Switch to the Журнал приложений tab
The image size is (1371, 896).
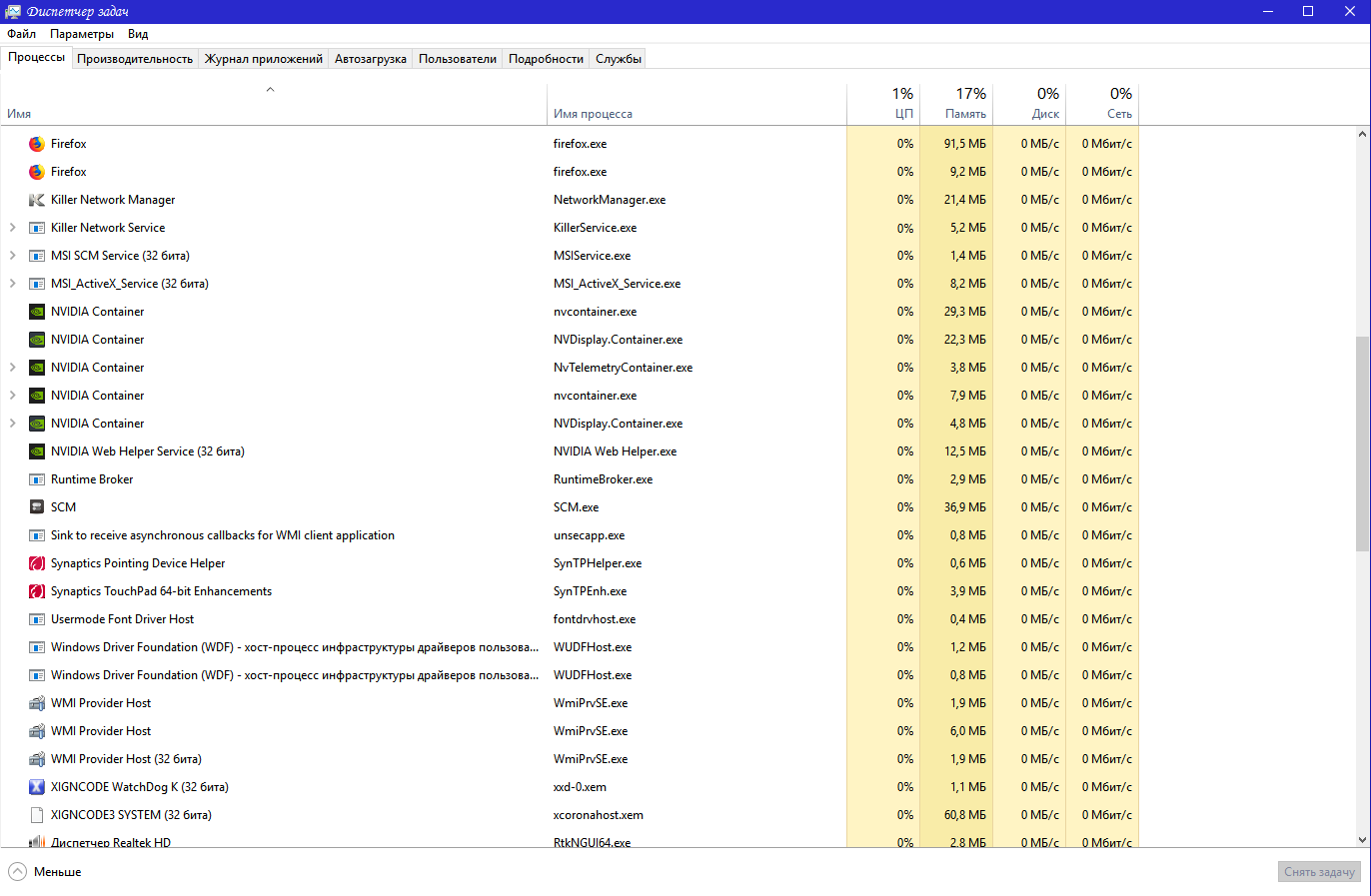(x=264, y=59)
